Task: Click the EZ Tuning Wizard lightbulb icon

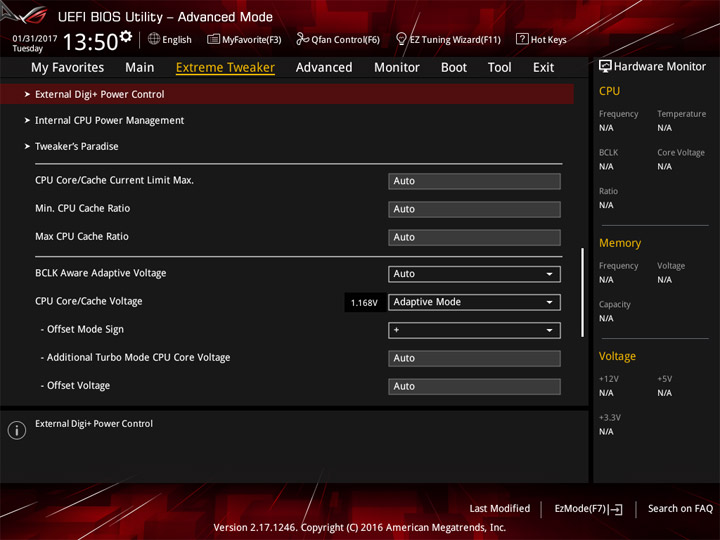Action: click(x=401, y=39)
